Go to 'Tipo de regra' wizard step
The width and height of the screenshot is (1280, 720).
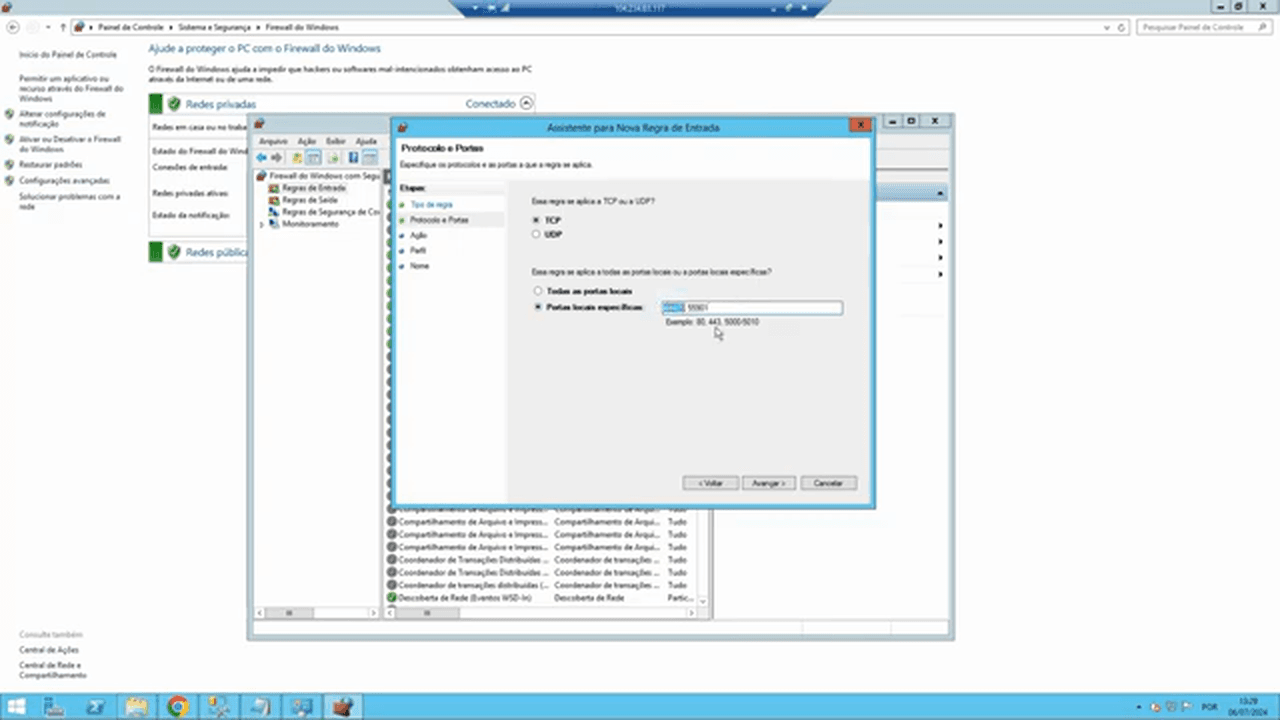click(x=431, y=205)
